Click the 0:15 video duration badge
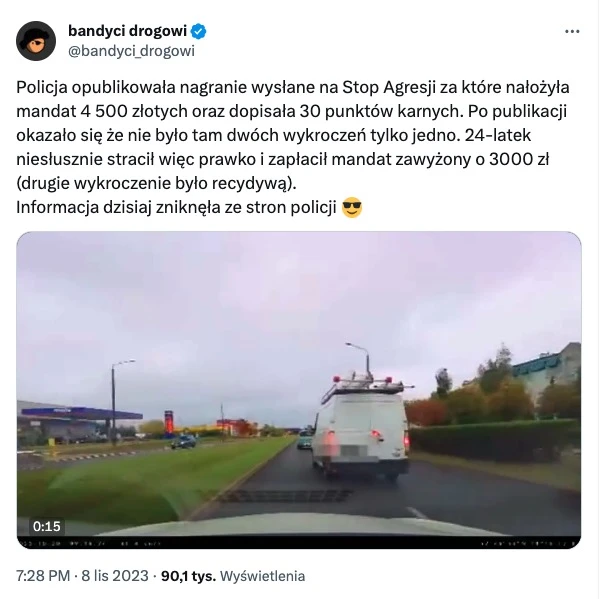 pos(47,526)
